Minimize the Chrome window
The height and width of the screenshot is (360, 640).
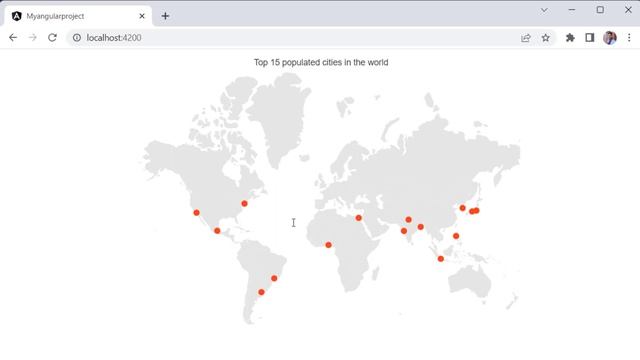click(x=572, y=10)
